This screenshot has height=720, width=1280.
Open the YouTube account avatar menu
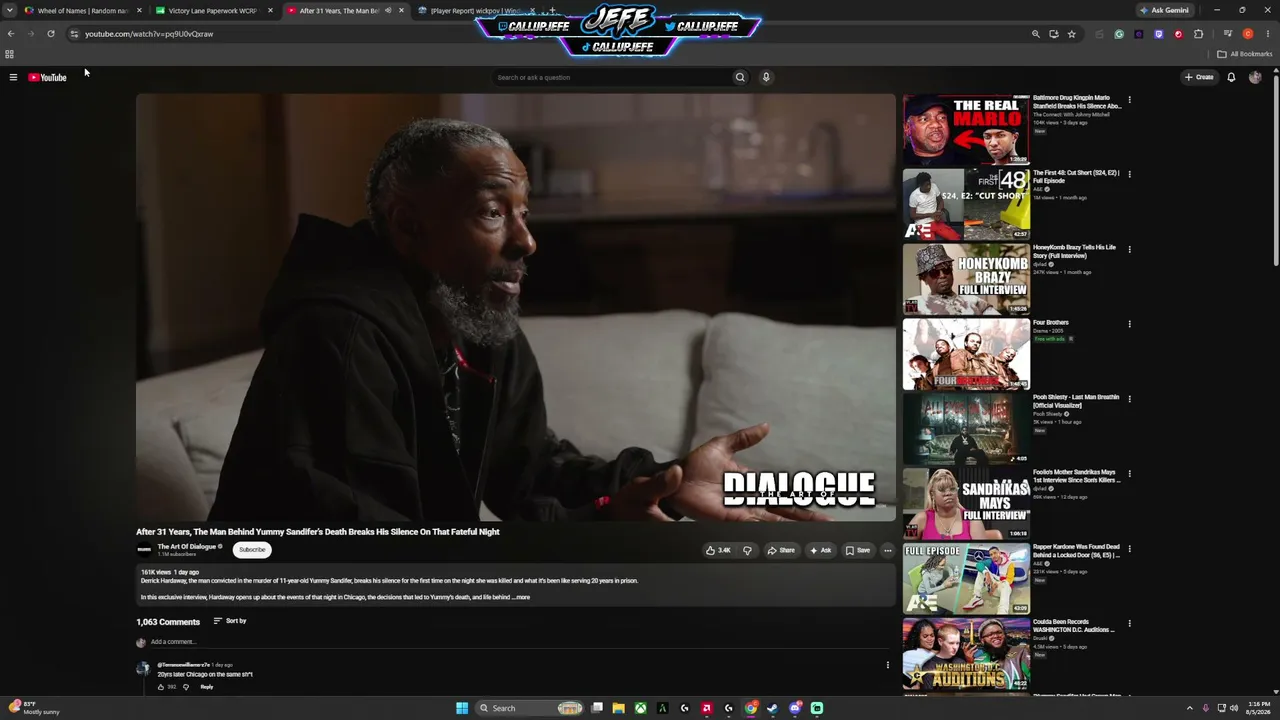(x=1255, y=77)
